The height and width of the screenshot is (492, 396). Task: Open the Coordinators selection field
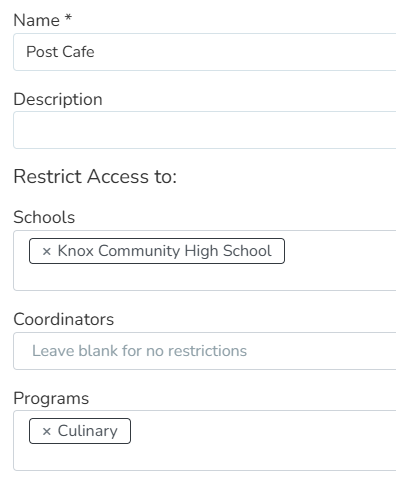(205, 351)
